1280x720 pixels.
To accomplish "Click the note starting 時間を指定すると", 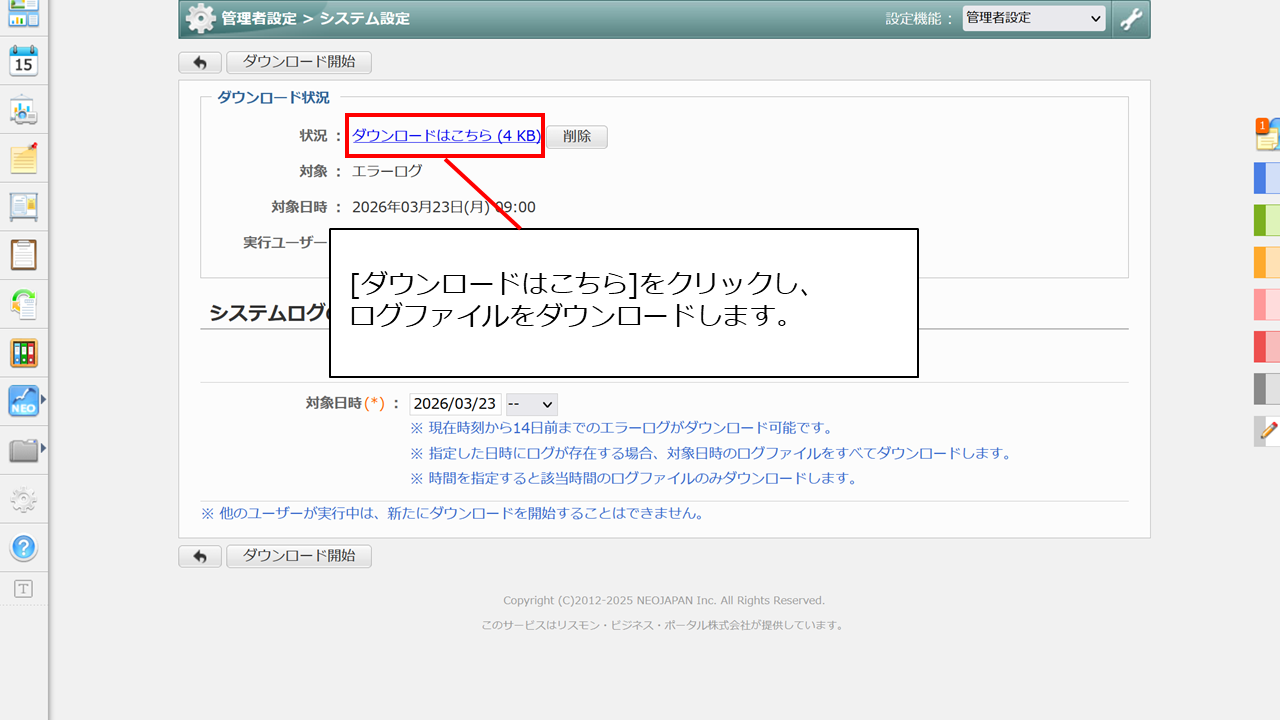I will point(634,478).
